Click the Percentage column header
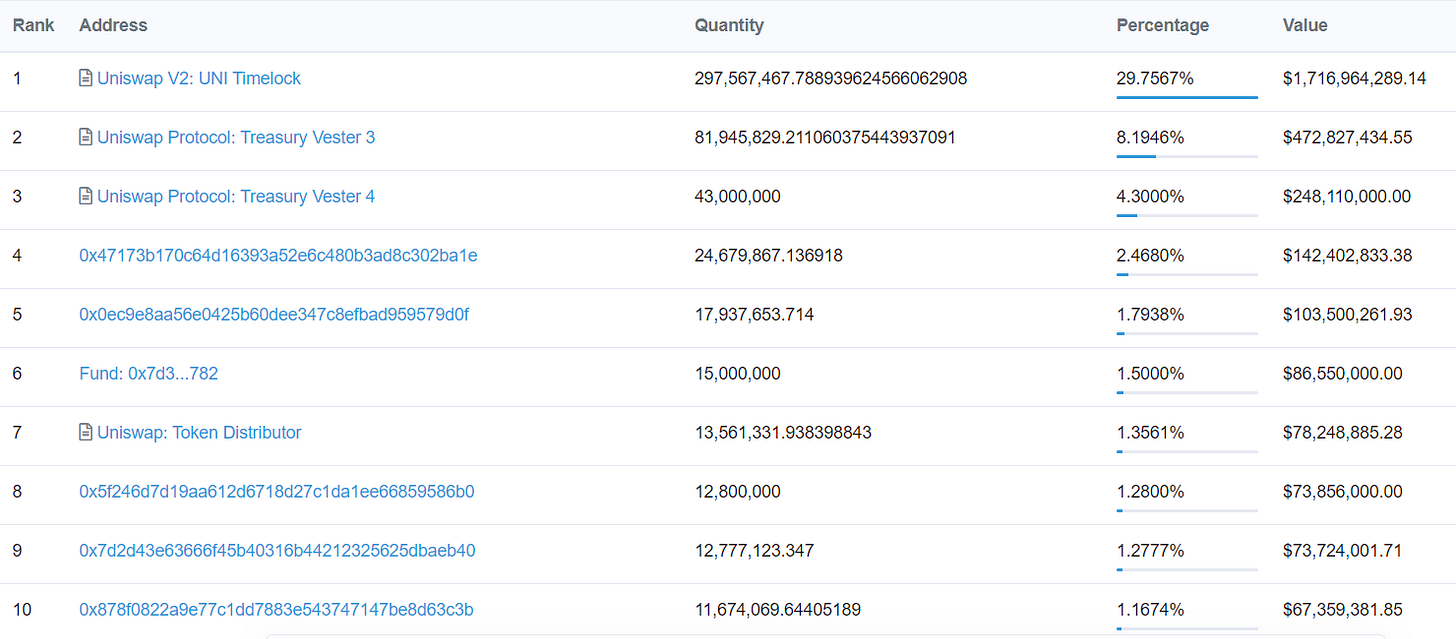The height and width of the screenshot is (639, 1456). pyautogui.click(x=1163, y=25)
